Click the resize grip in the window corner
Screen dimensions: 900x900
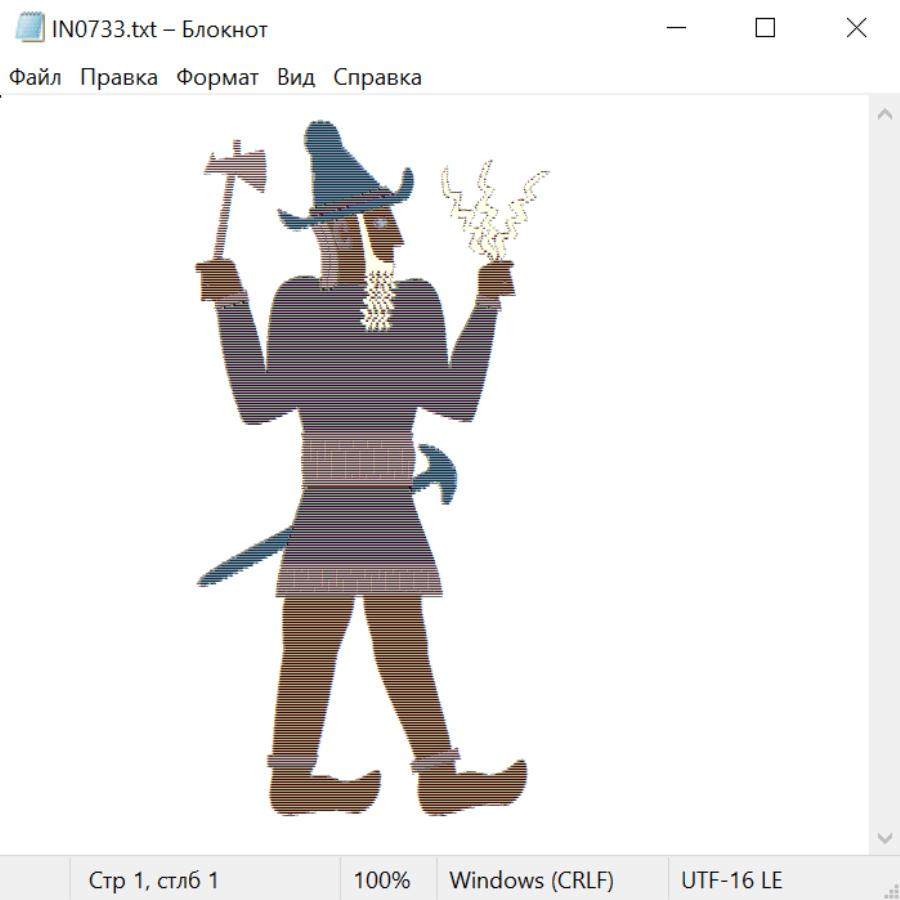pyautogui.click(x=891, y=891)
